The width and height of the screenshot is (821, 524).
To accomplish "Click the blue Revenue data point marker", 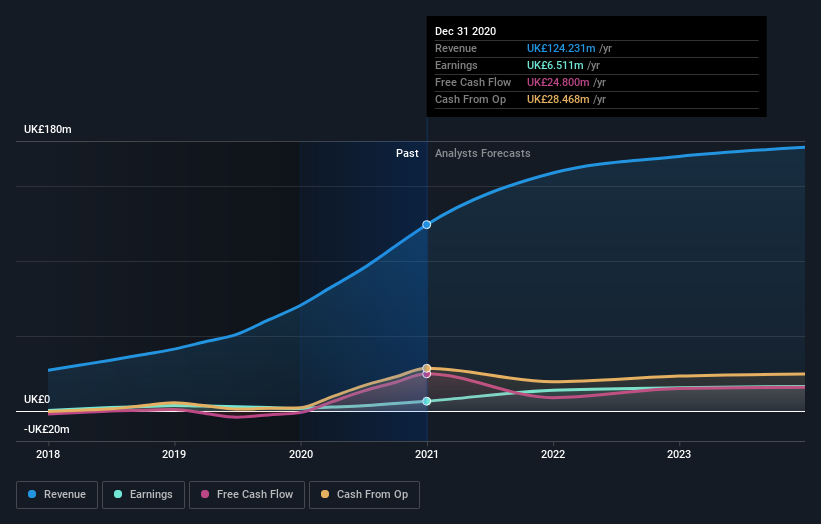I will tap(427, 225).
